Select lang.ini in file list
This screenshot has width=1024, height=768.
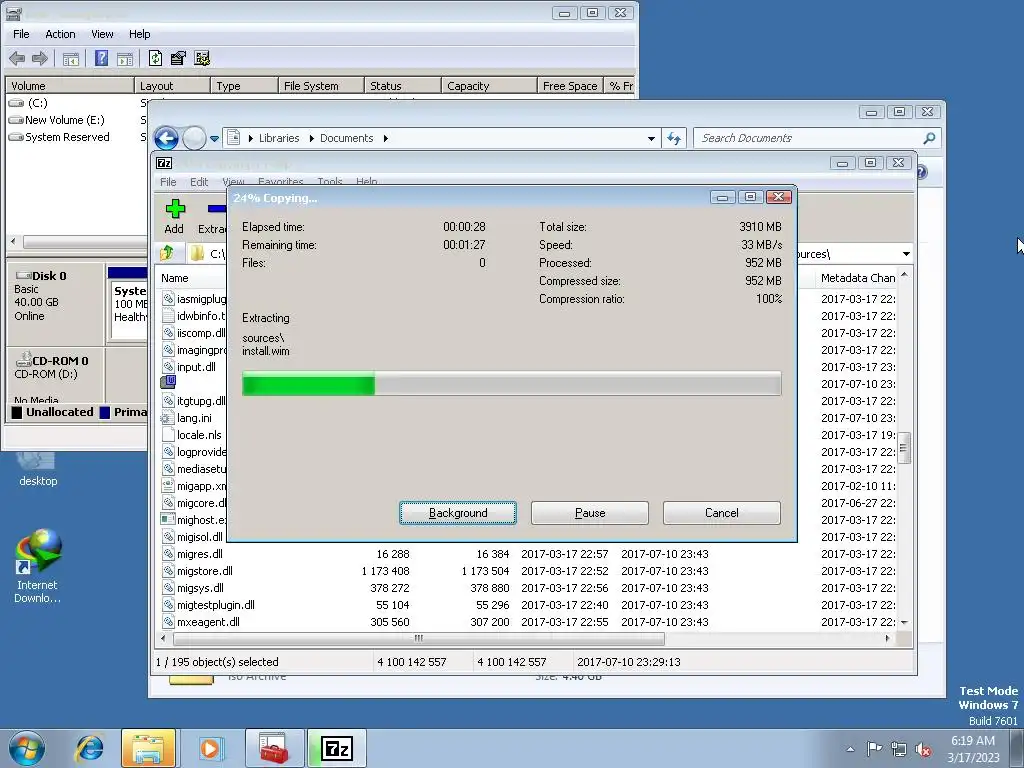pos(194,418)
